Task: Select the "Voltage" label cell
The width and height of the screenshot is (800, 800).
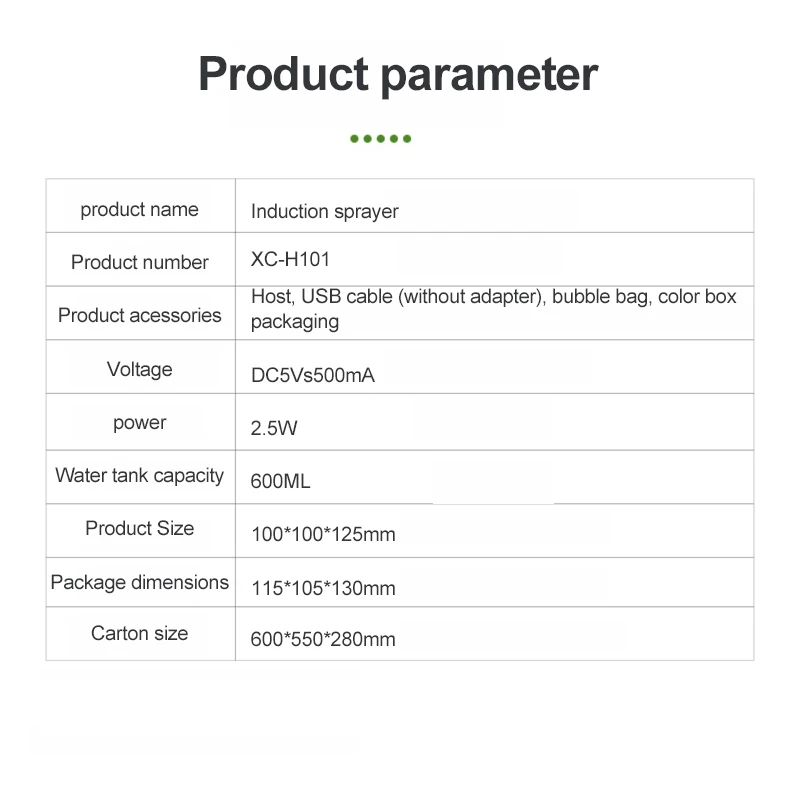Action: tap(140, 369)
